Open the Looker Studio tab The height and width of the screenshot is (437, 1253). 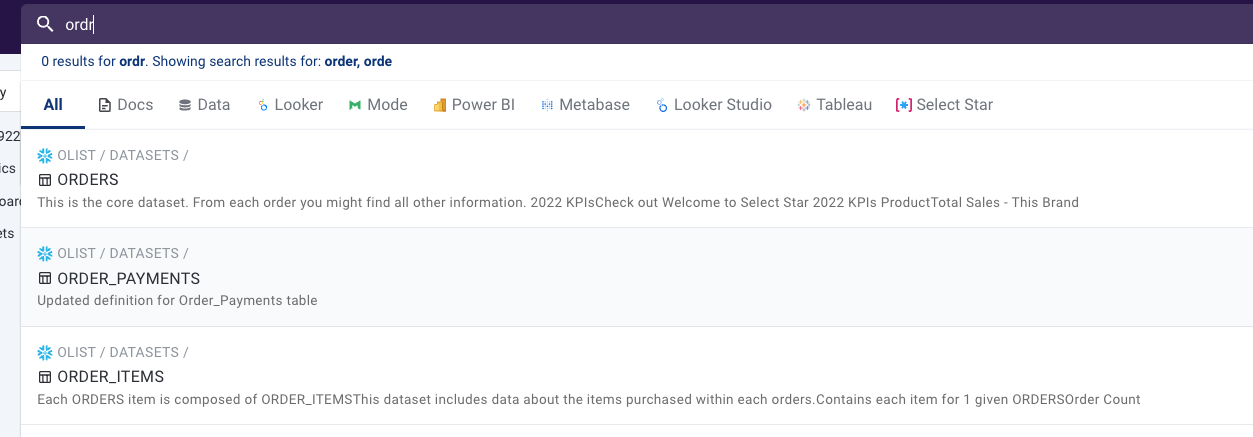[714, 105]
